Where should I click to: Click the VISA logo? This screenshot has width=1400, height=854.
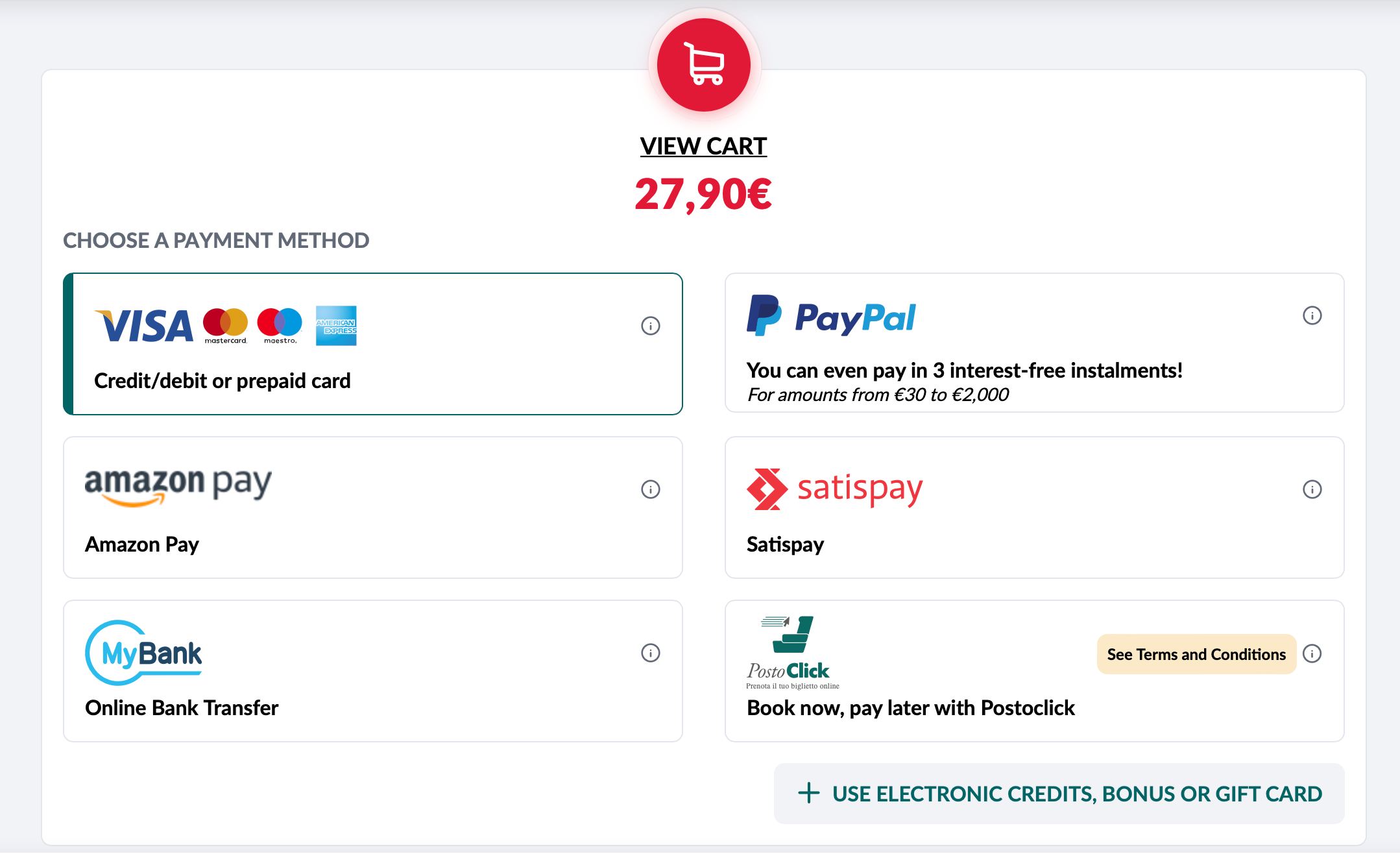click(144, 326)
